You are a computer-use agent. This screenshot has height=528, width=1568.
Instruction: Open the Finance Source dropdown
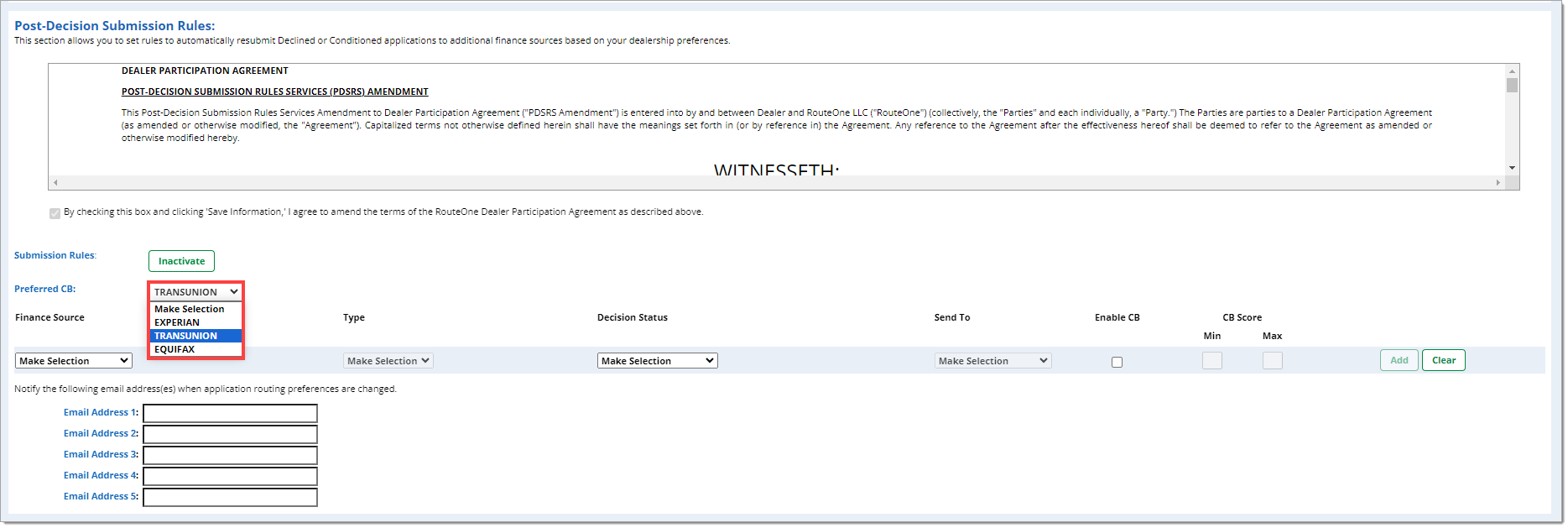(74, 361)
